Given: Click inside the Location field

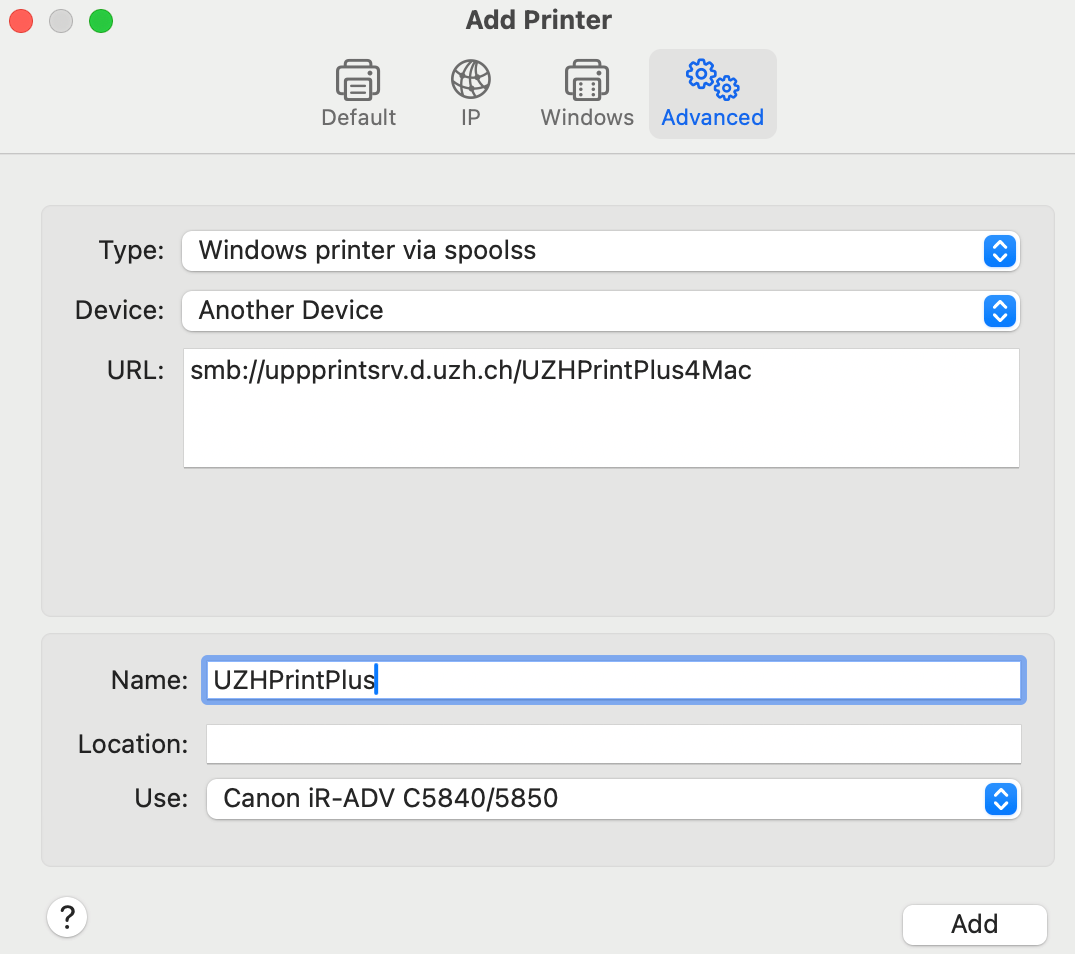Looking at the screenshot, I should point(613,743).
